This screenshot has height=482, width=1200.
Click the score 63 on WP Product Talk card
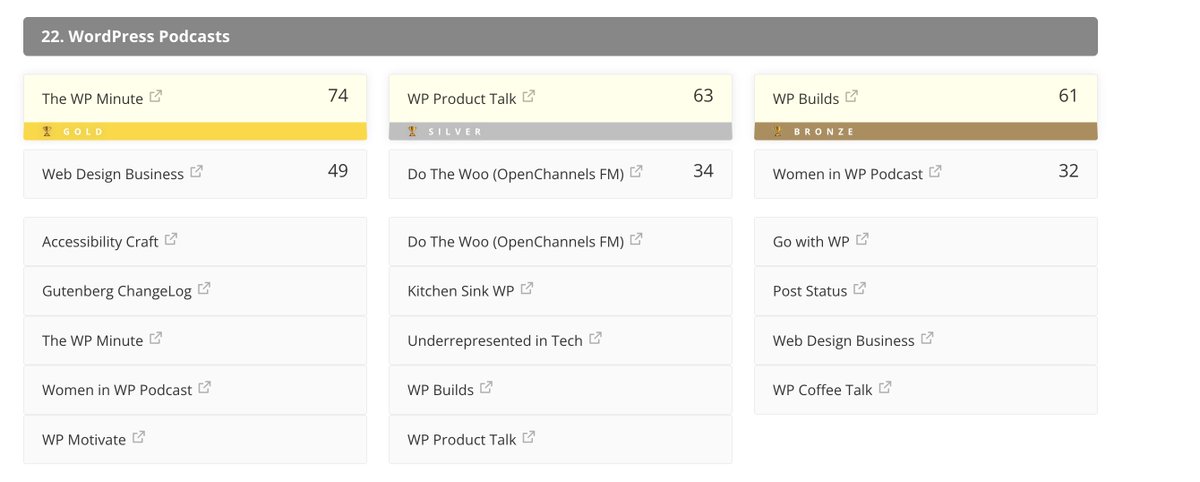[x=703, y=96]
